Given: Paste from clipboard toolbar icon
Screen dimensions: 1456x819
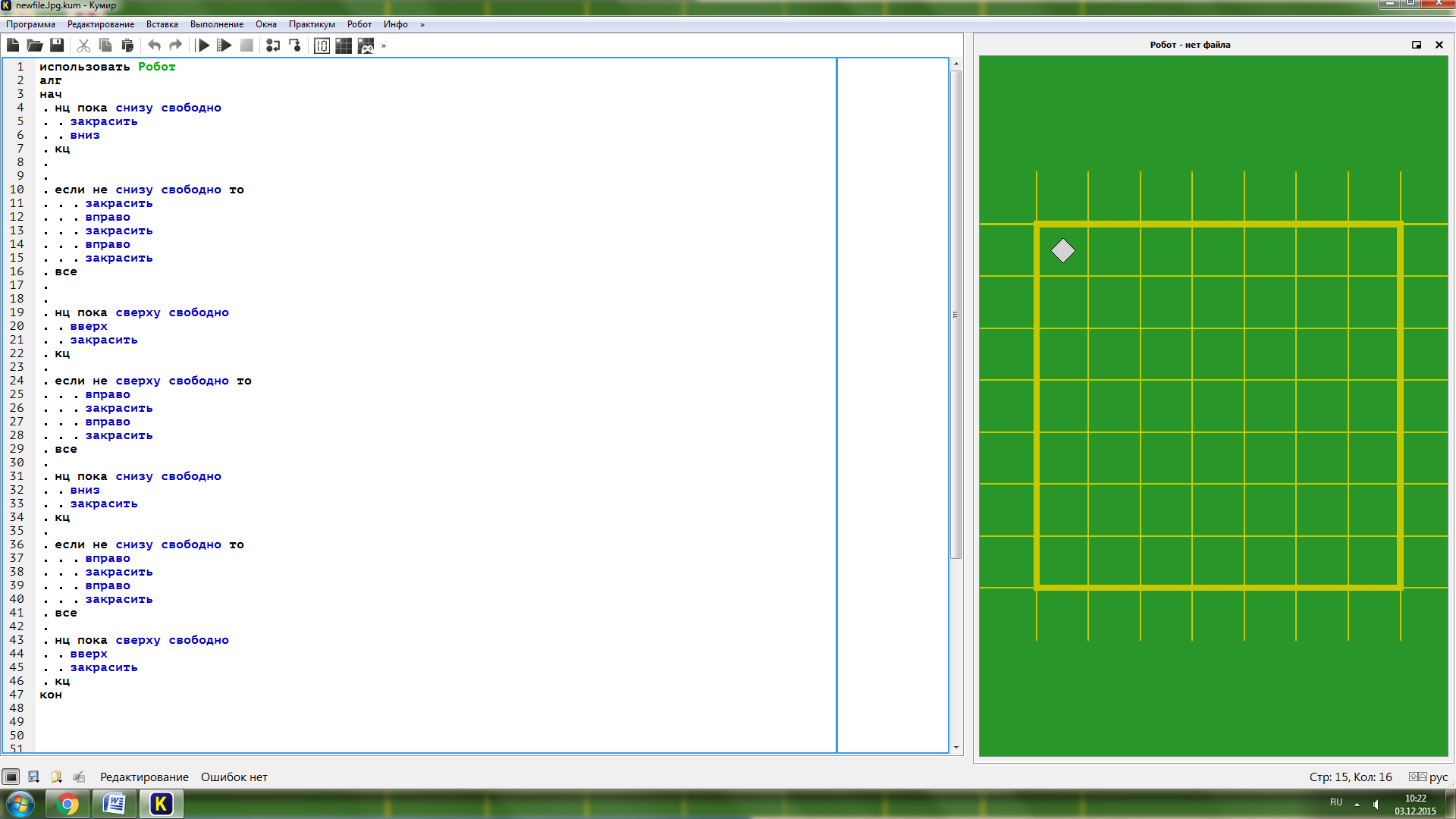Looking at the screenshot, I should pyautogui.click(x=127, y=45).
